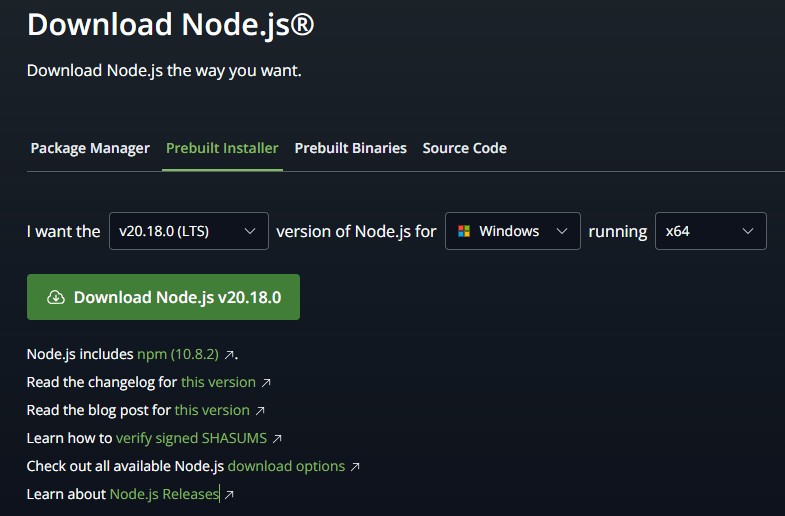Open the download options link

click(286, 466)
